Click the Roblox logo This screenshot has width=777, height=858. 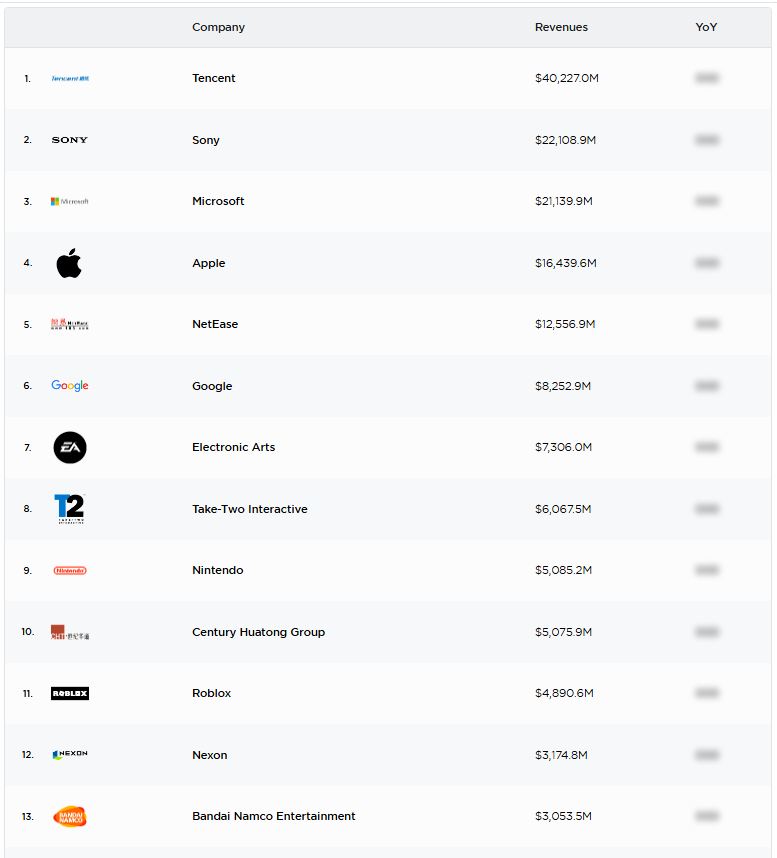[x=70, y=693]
